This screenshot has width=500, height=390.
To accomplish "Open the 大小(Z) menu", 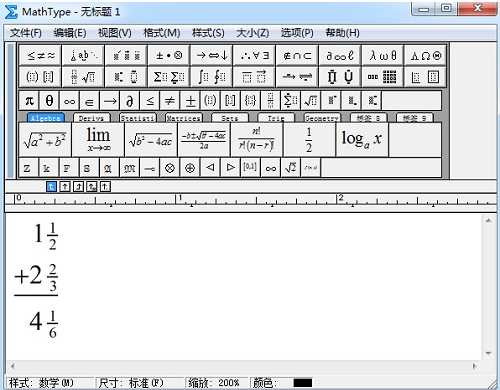I will pos(253,33).
